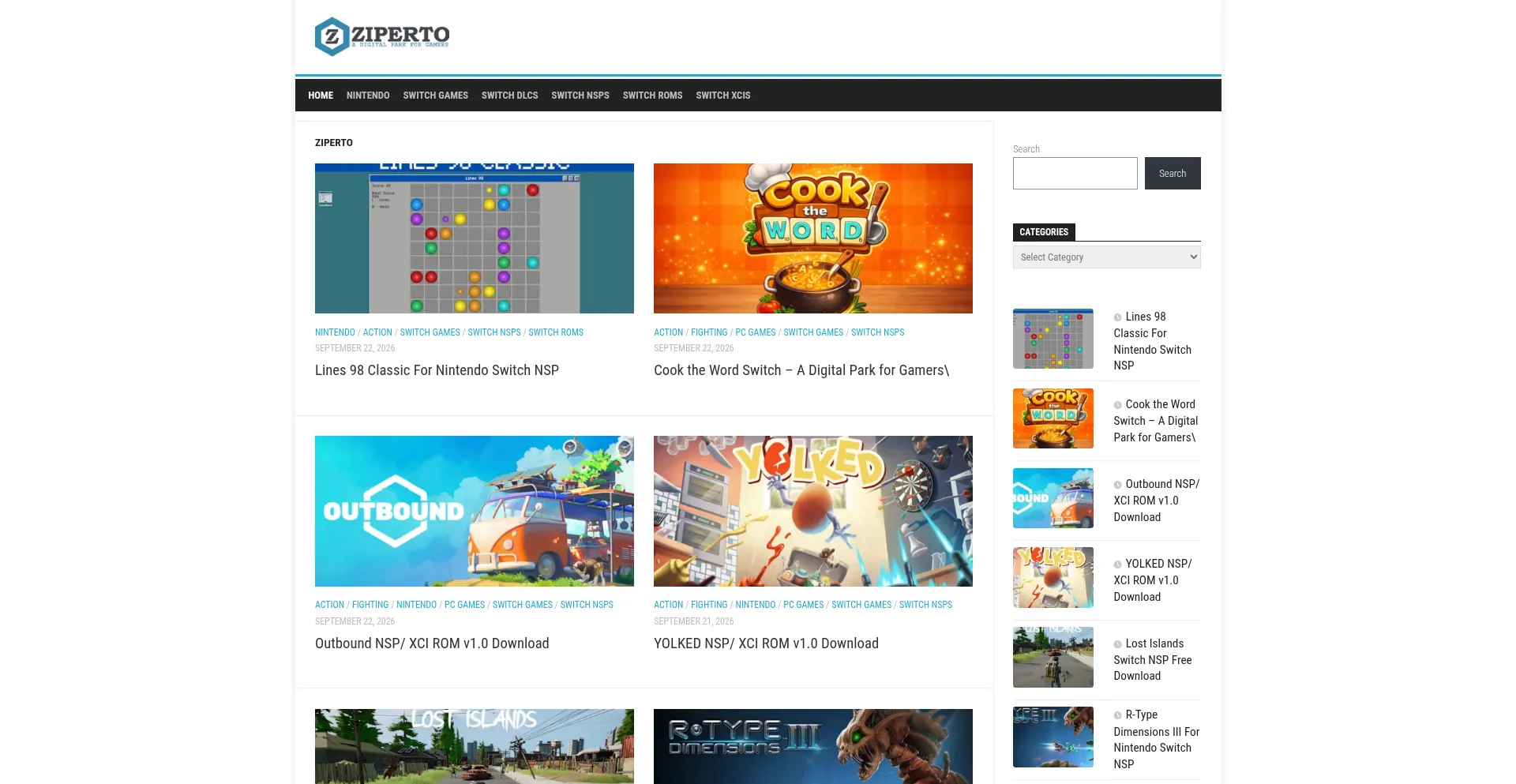This screenshot has width=1516, height=784.
Task: Click SWITCH ROMS category under Lines 98 Classic post
Action: pos(556,332)
